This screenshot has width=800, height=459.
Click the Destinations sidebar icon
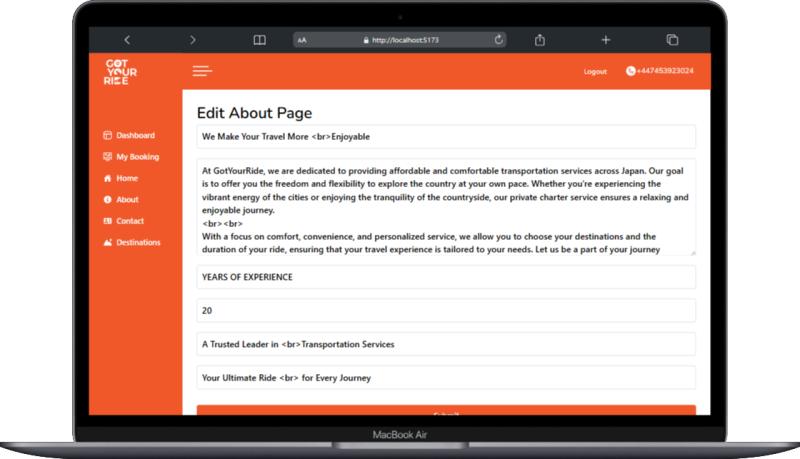(x=107, y=242)
